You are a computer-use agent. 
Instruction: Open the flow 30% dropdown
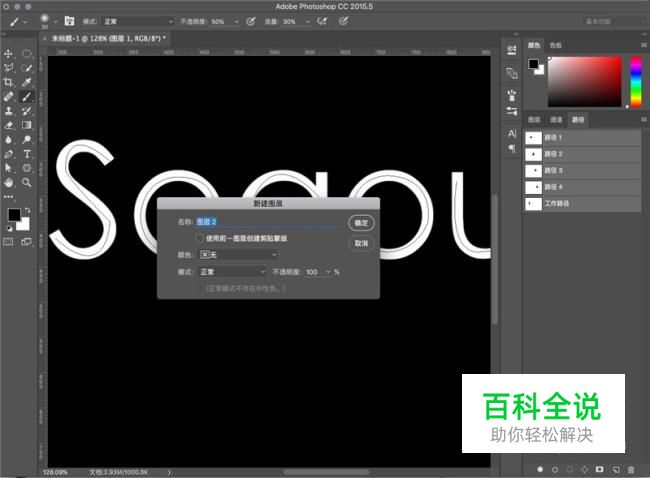click(x=308, y=22)
